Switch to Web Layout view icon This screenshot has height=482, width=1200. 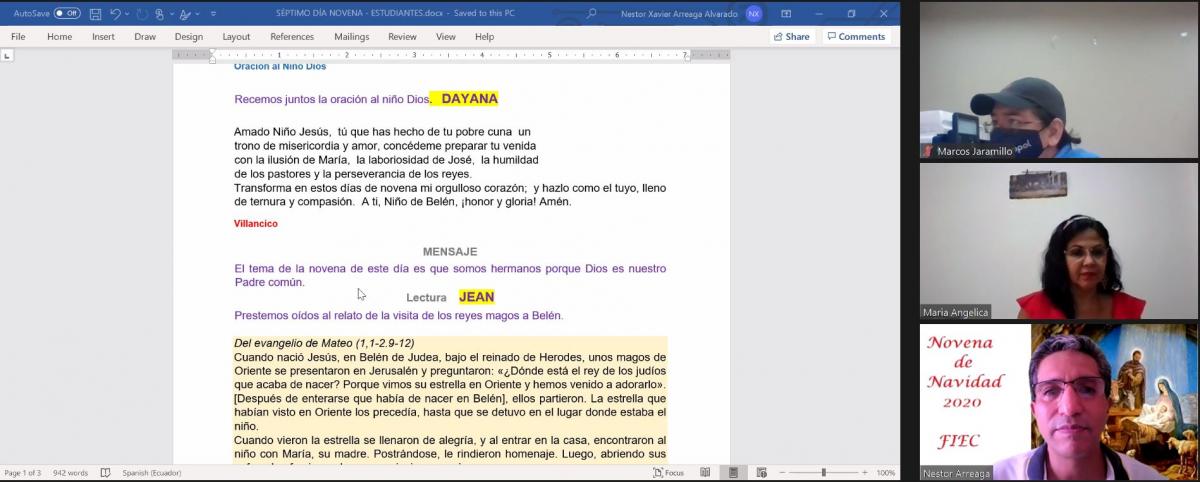pyautogui.click(x=761, y=473)
